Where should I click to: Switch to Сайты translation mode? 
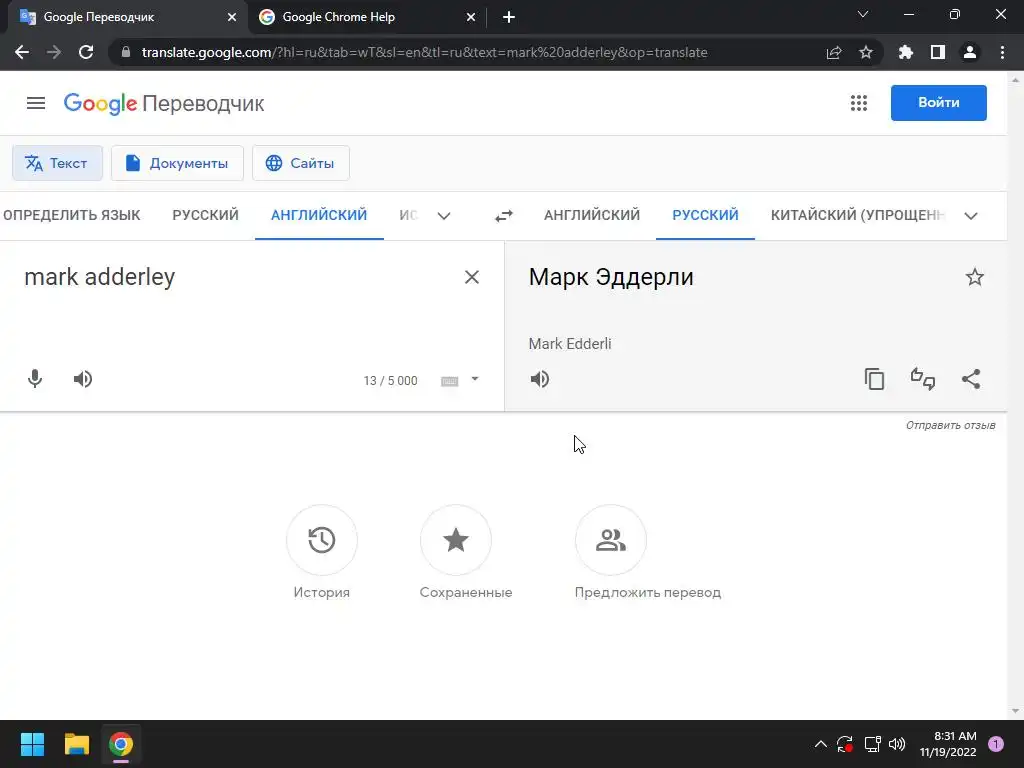tap(300, 163)
